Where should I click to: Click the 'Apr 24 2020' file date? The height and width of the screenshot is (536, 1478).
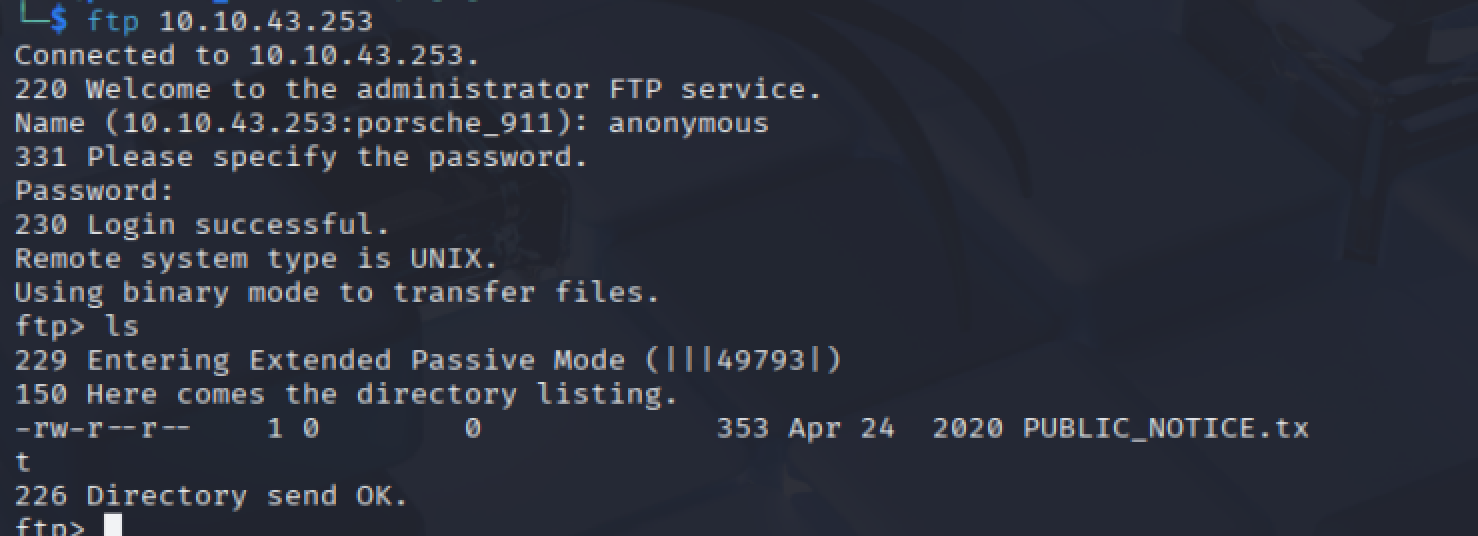[x=895, y=428]
